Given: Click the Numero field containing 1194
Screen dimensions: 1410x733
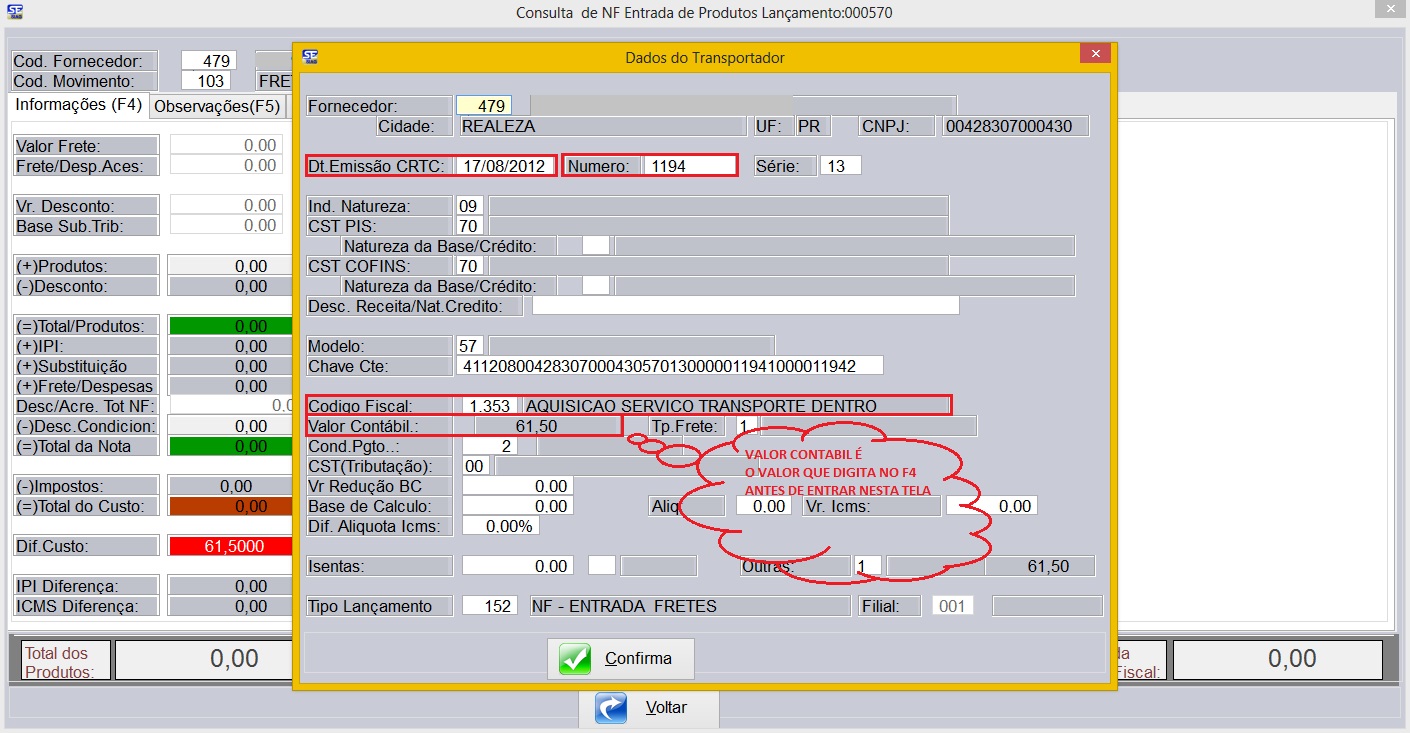Looking at the screenshot, I should pyautogui.click(x=689, y=166).
